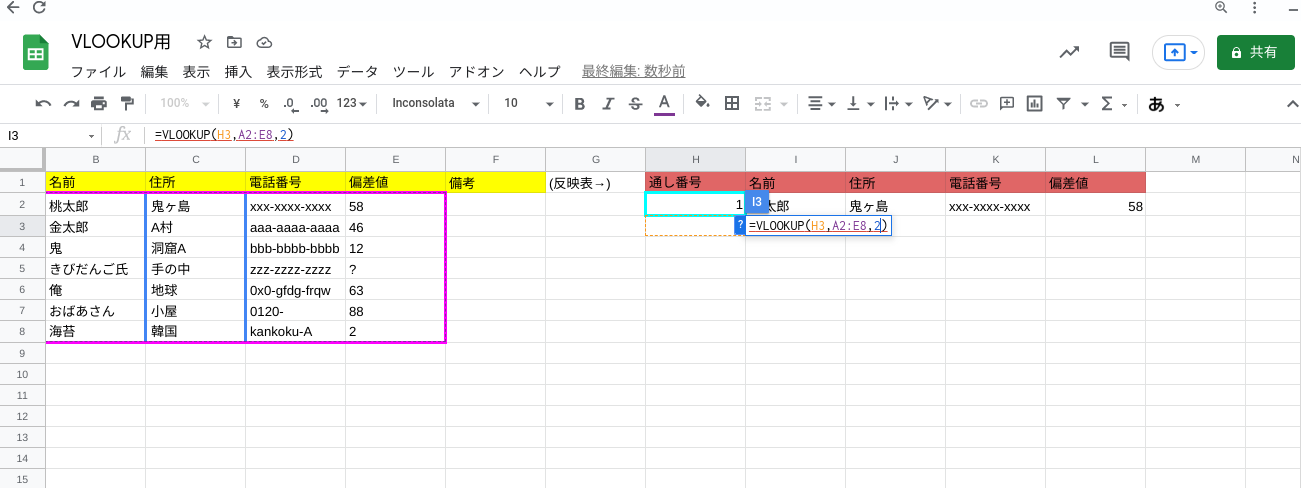The image size is (1301, 488).
Task: Toggle italic formatting
Action: 607,103
